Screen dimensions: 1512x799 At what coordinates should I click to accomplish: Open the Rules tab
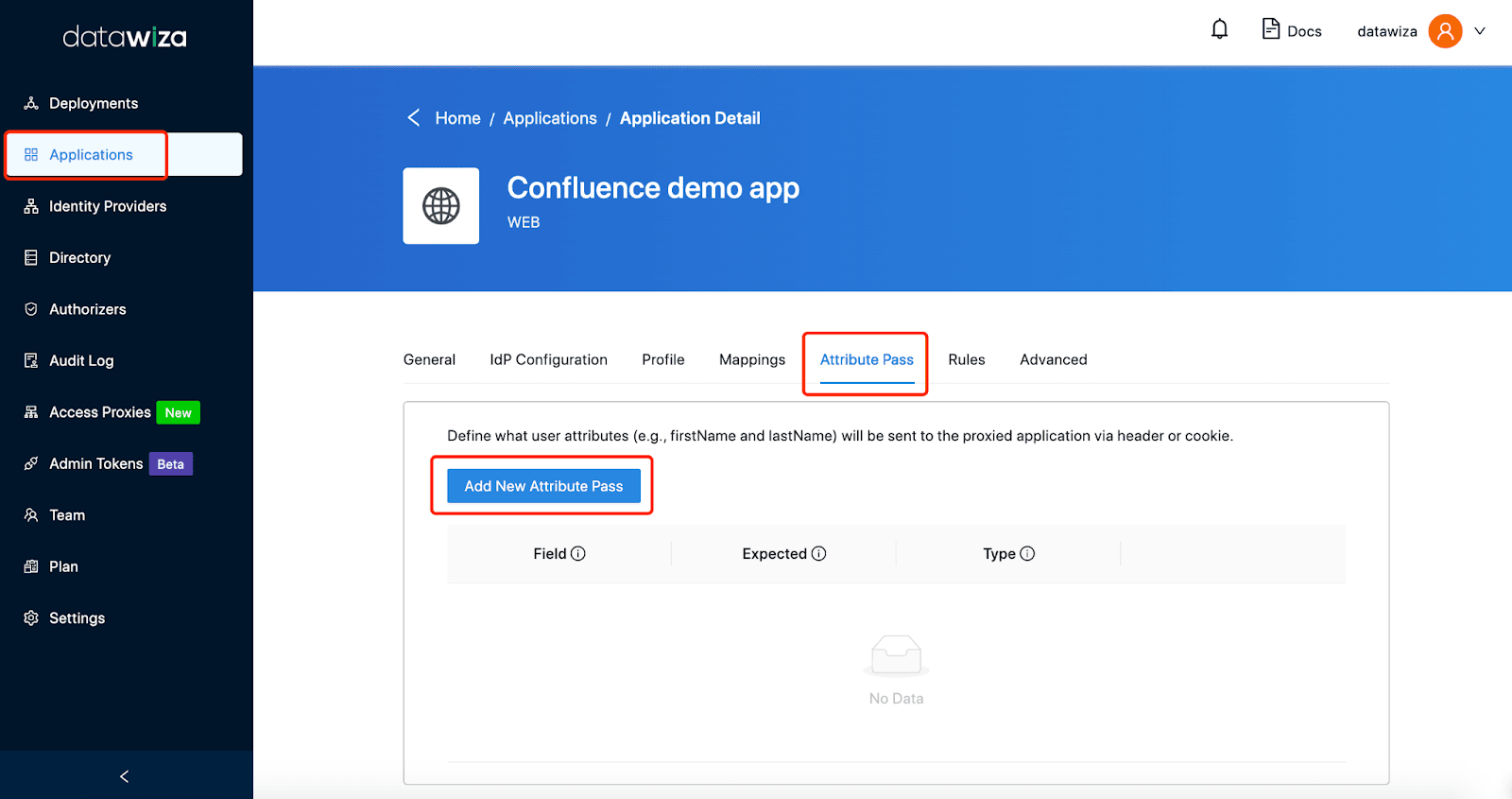coord(967,359)
